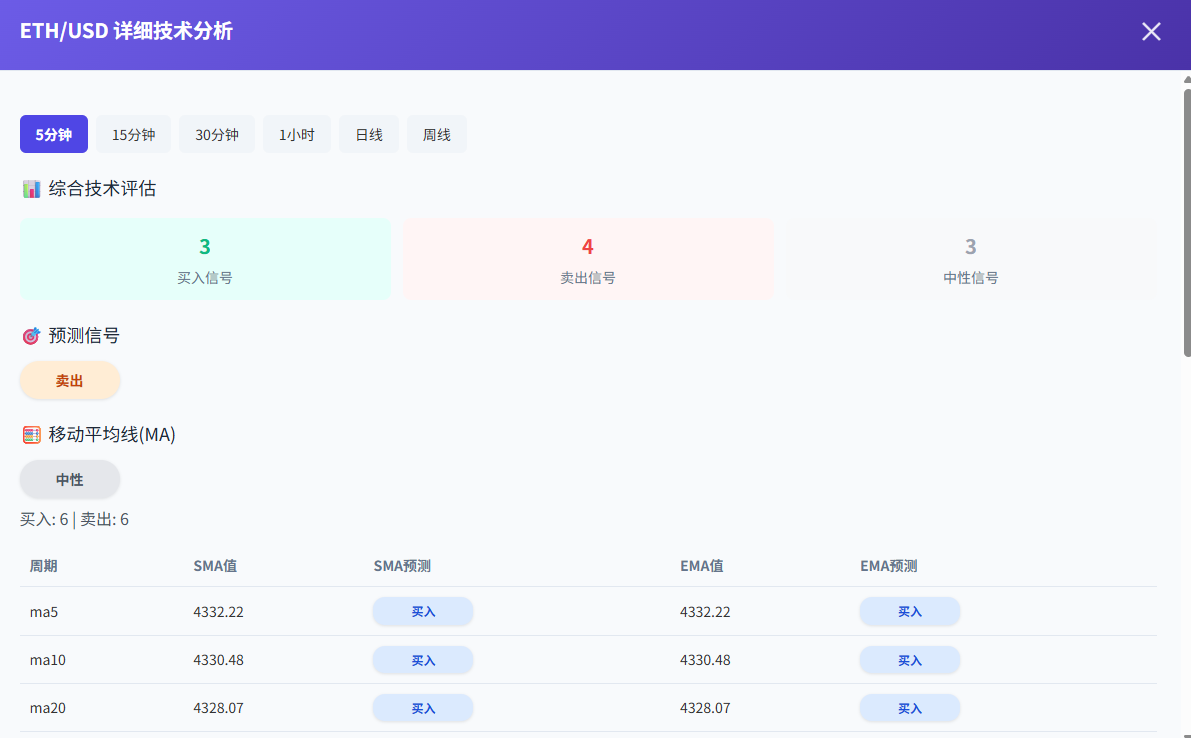
Task: Click the SMA值 column header
Action: 215,566
